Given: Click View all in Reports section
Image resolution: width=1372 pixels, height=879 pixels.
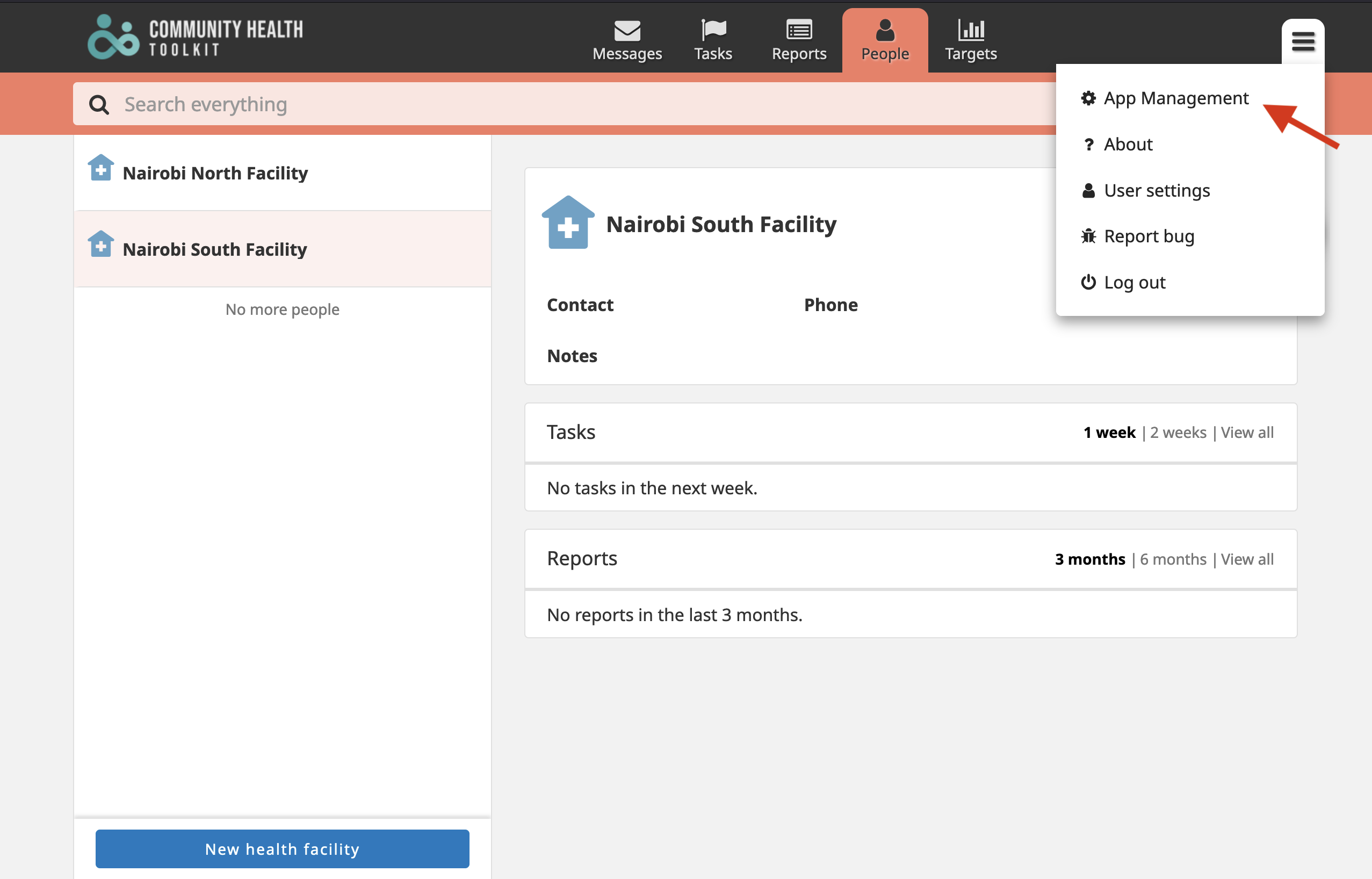Looking at the screenshot, I should click(1247, 559).
